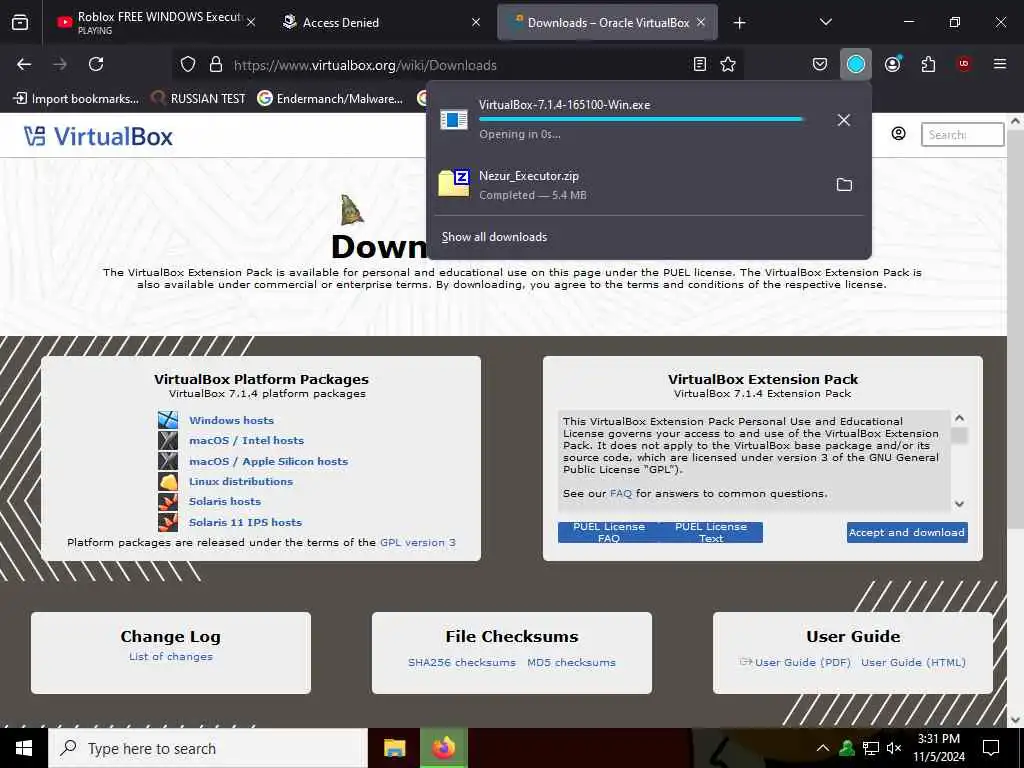Open a new browser tab

tap(739, 23)
